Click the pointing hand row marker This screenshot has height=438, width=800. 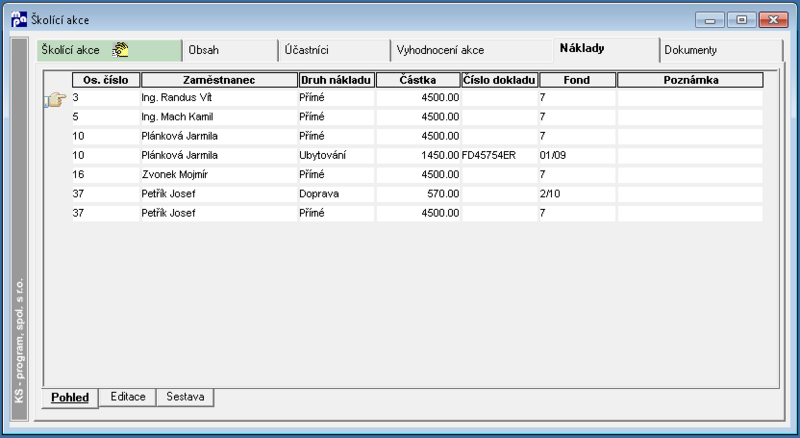click(x=56, y=99)
